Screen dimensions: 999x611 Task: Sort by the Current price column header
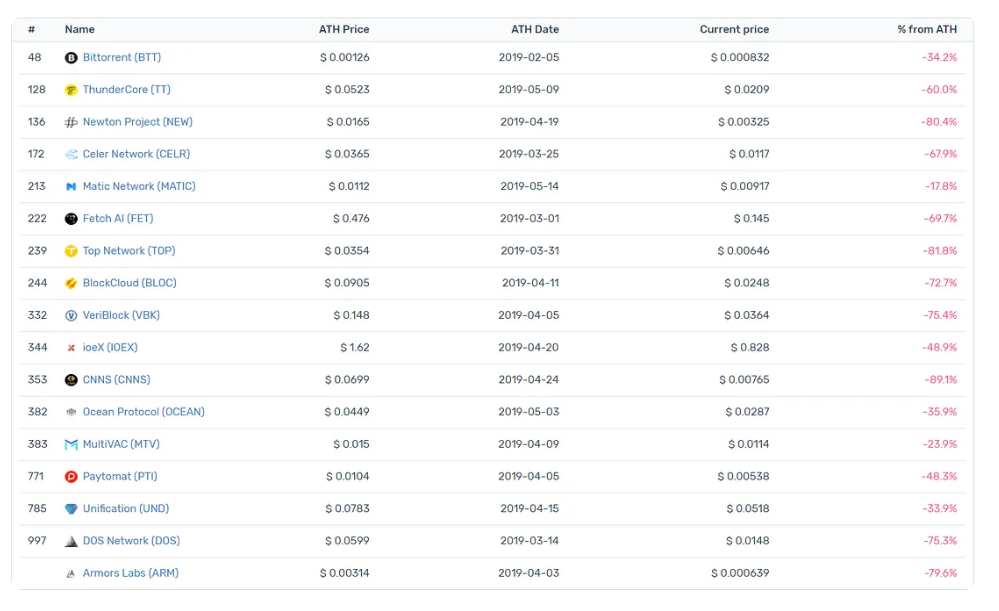(735, 29)
